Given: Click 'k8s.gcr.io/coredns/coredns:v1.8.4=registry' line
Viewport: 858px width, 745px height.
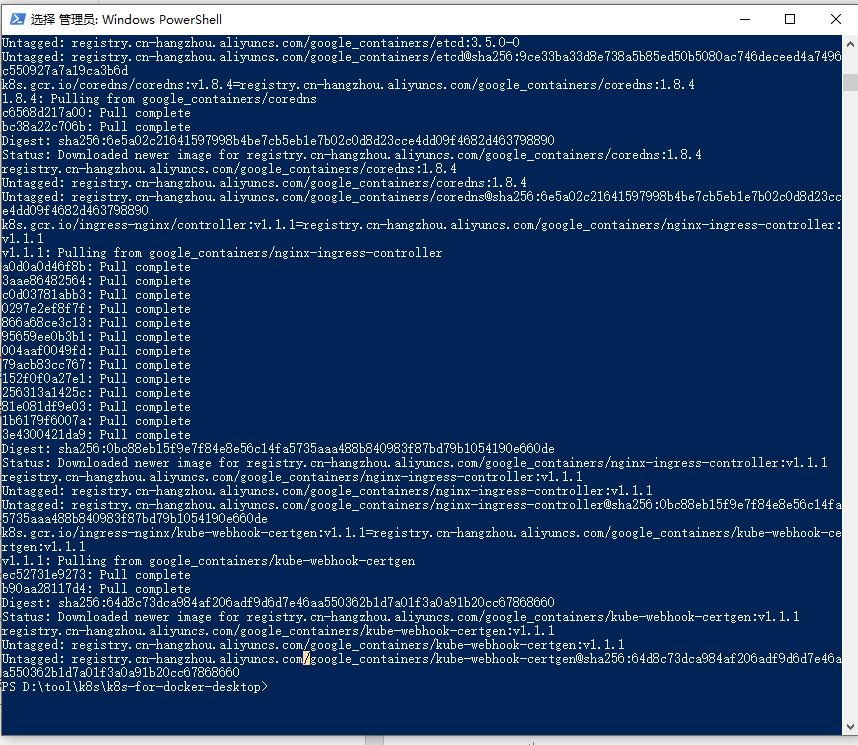Looking at the screenshot, I should pos(348,85).
